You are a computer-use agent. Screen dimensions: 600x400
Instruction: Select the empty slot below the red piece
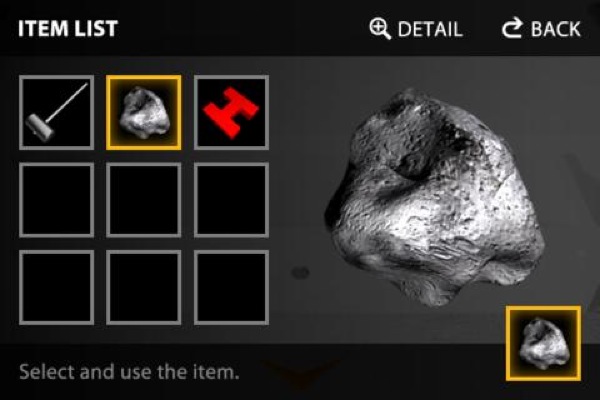(x=231, y=200)
